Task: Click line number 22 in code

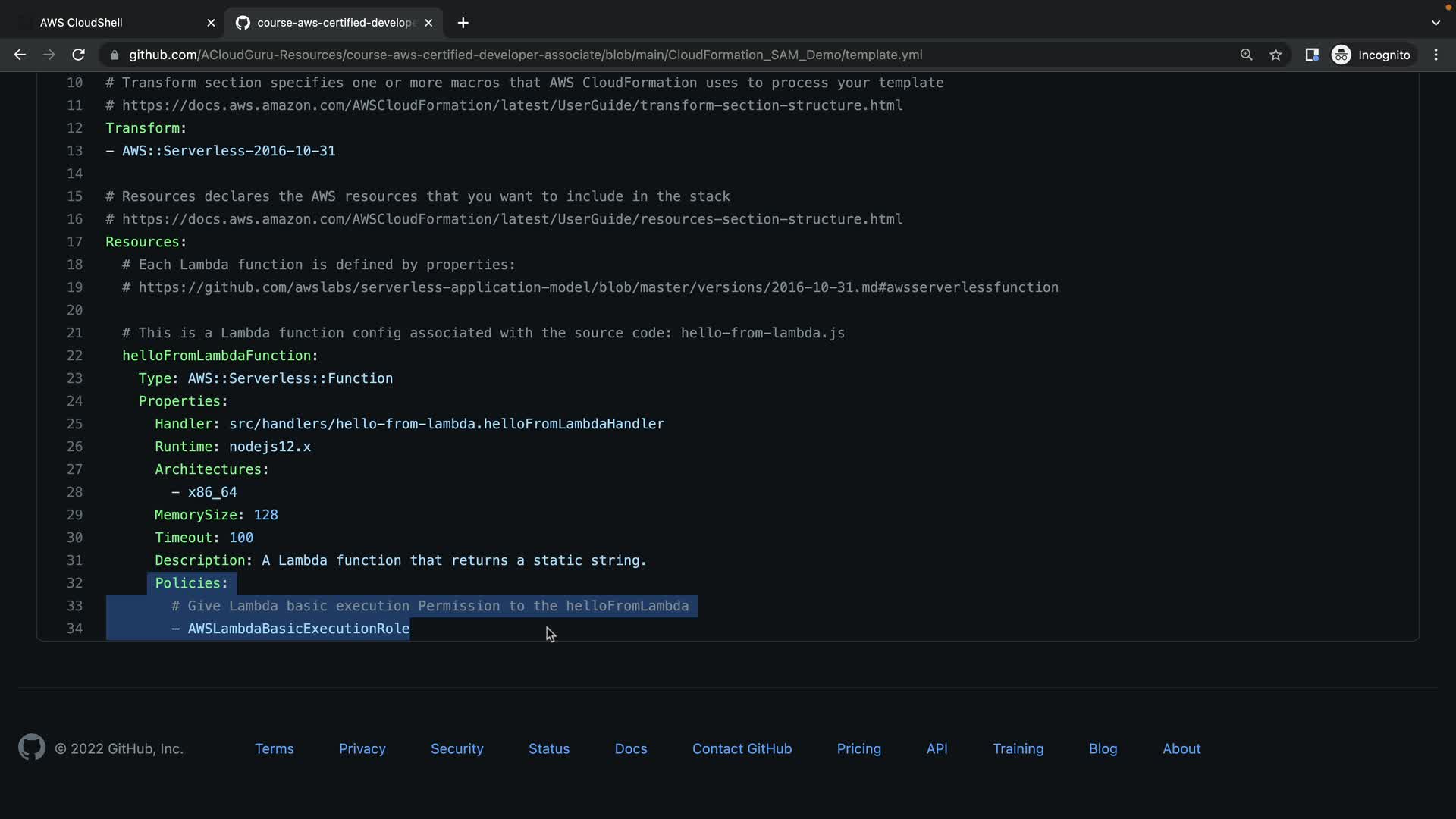Action: (x=74, y=356)
